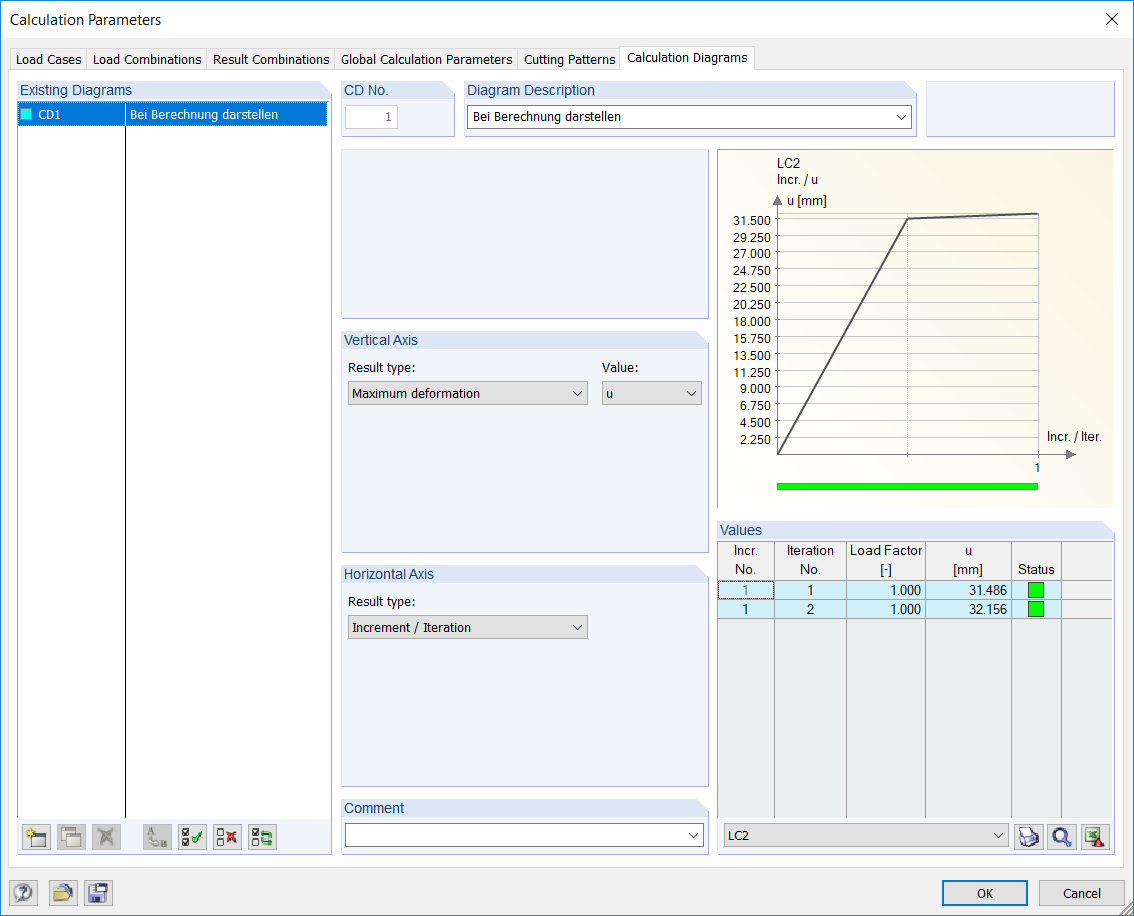This screenshot has height=916, width=1134.
Task: Open Increment / Iteration dropdown
Action: pos(467,628)
